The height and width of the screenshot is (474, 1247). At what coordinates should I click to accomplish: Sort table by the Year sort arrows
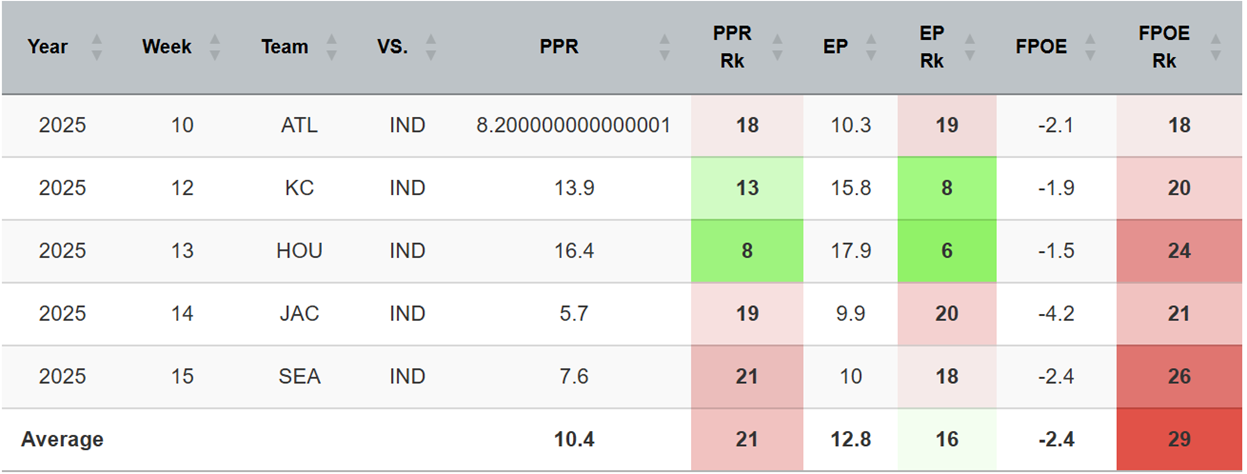(x=97, y=47)
